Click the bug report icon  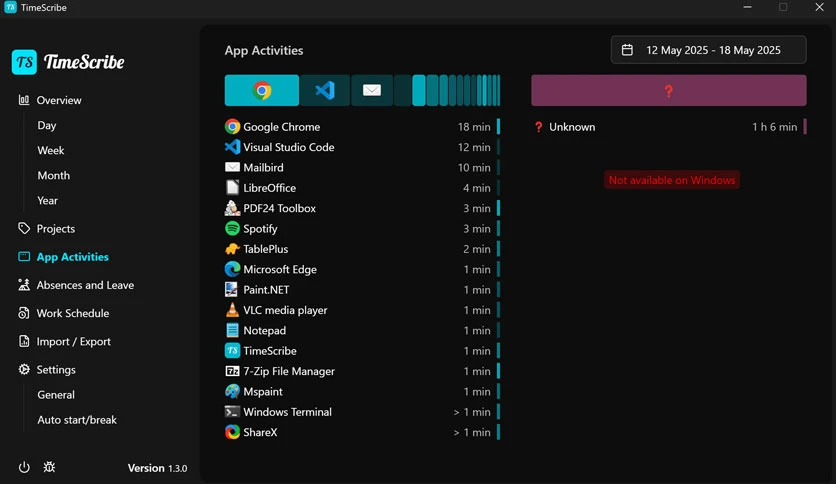pos(49,467)
